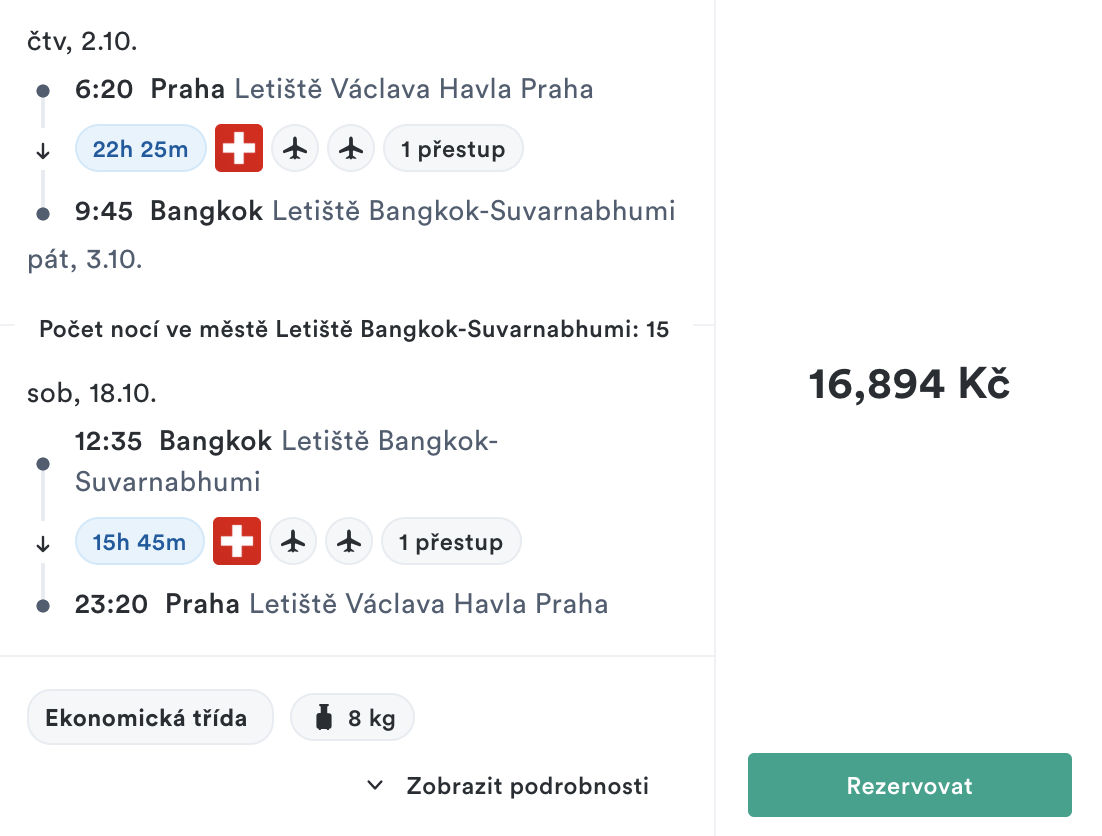This screenshot has width=1102, height=836.
Task: Click first plane icon on outbound flight
Action: coord(295,148)
